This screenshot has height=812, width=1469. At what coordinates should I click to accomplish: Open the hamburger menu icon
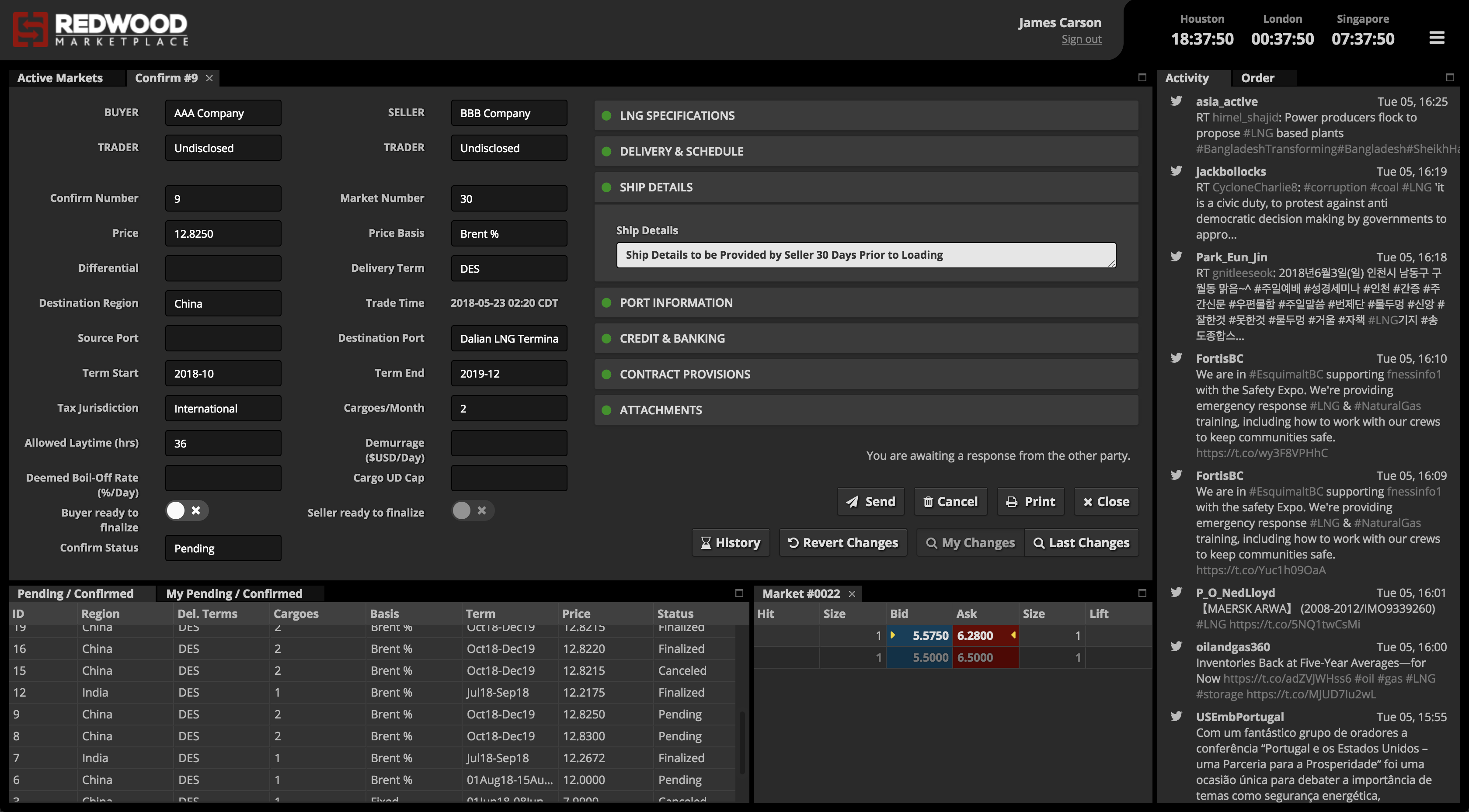coord(1437,38)
